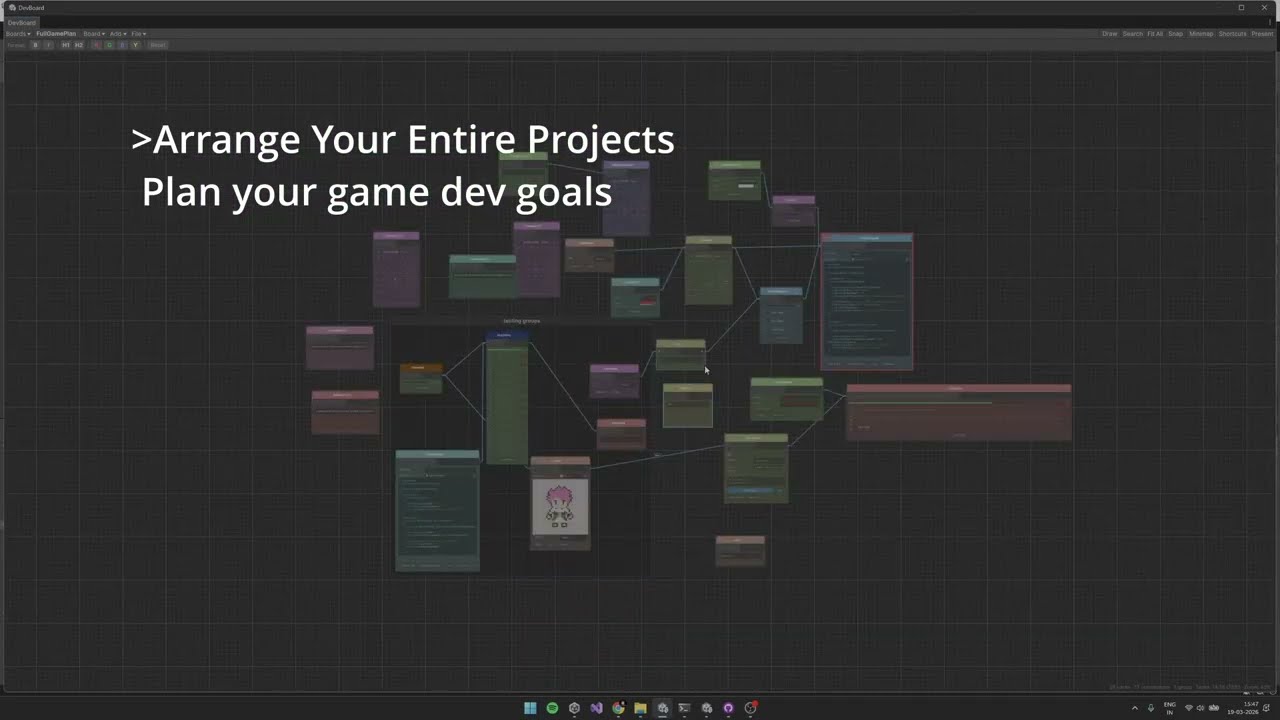Open the notifications bell icon
Image resolution: width=1280 pixels, height=720 pixels.
1266,708
